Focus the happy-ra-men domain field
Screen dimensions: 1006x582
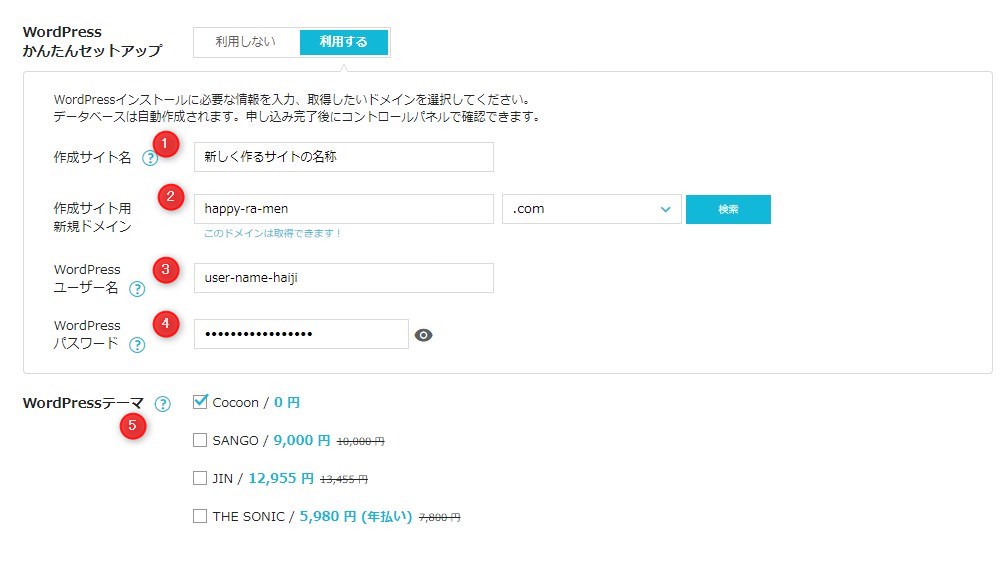(x=344, y=209)
